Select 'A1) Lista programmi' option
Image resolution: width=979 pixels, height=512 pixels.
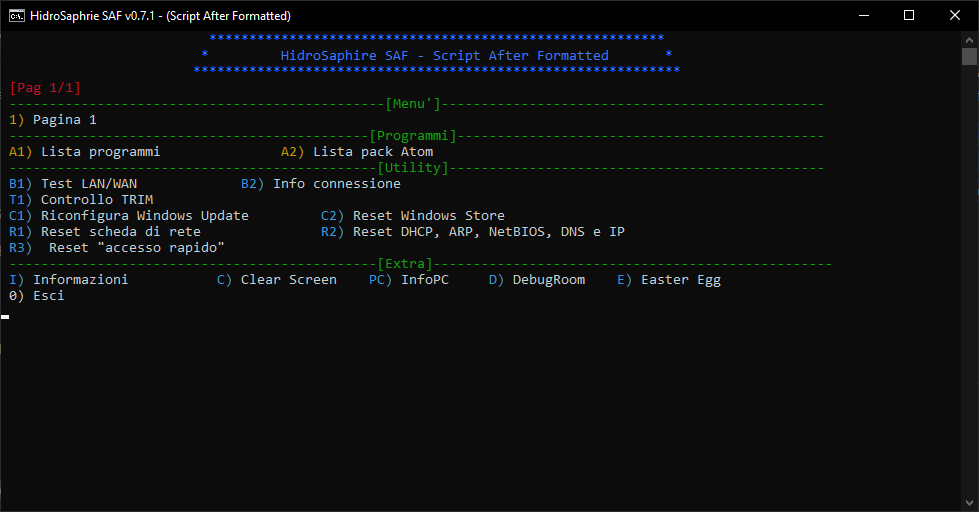point(84,152)
